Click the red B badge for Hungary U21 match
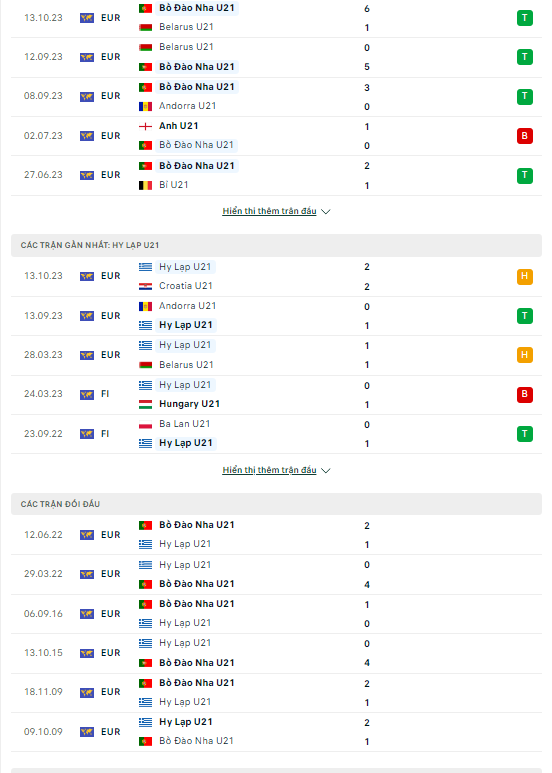 [524, 394]
